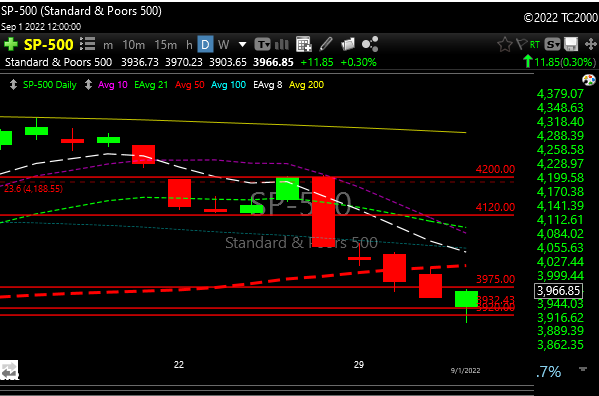Click the up-down arrows before Avg 10
This screenshot has height=396, width=599.
pos(88,85)
